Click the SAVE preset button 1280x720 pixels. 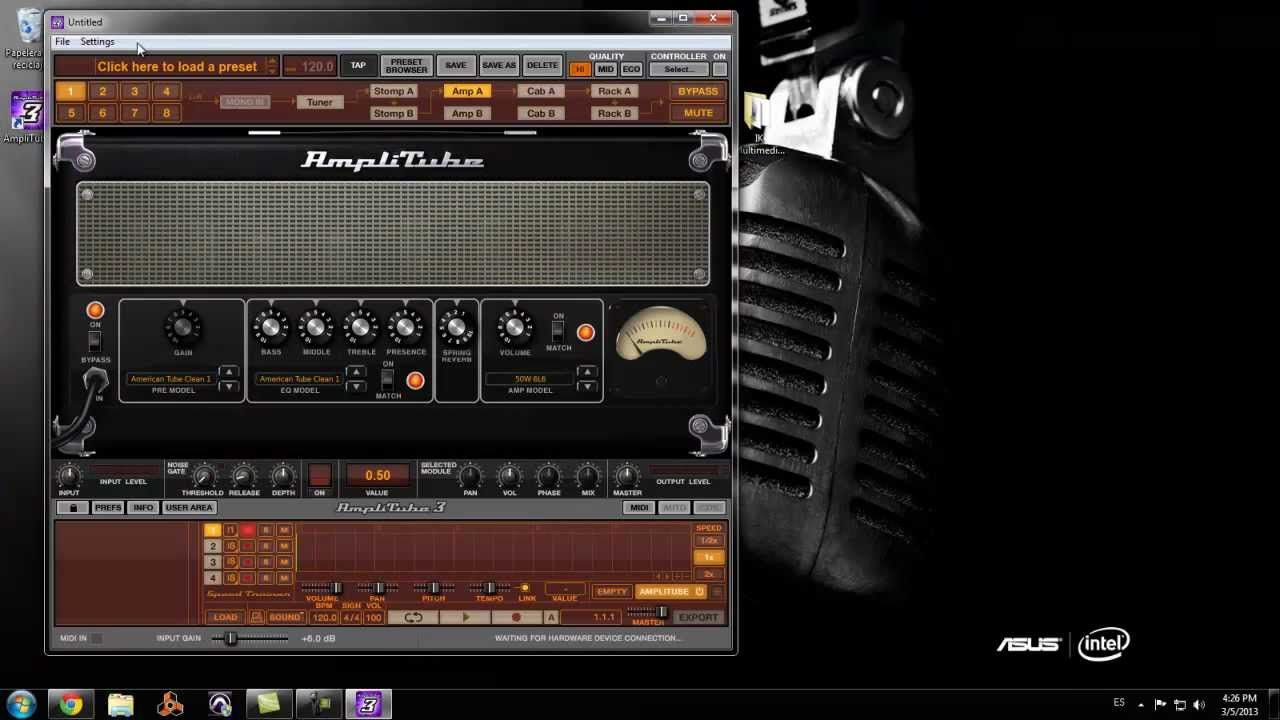pyautogui.click(x=455, y=66)
